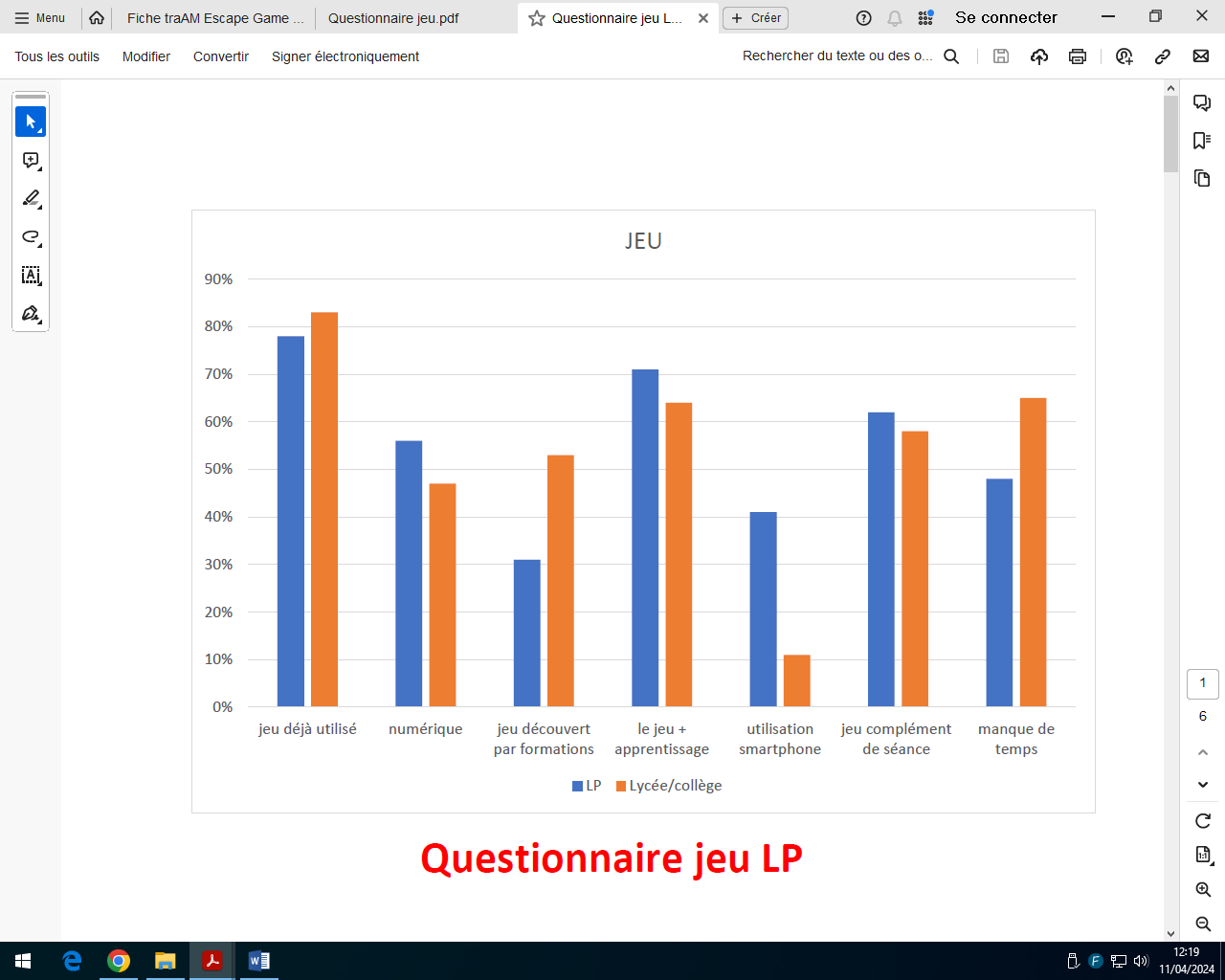The height and width of the screenshot is (980, 1225).
Task: Select the highlighter tool
Action: click(x=31, y=199)
